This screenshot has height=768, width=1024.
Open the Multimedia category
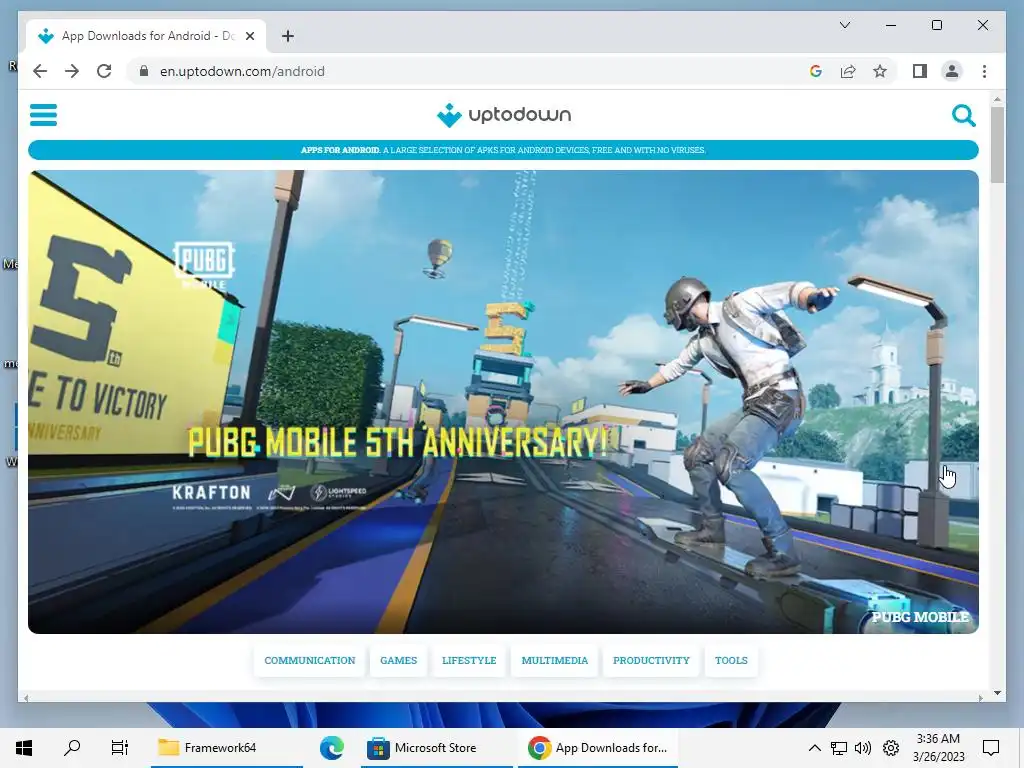(x=554, y=660)
